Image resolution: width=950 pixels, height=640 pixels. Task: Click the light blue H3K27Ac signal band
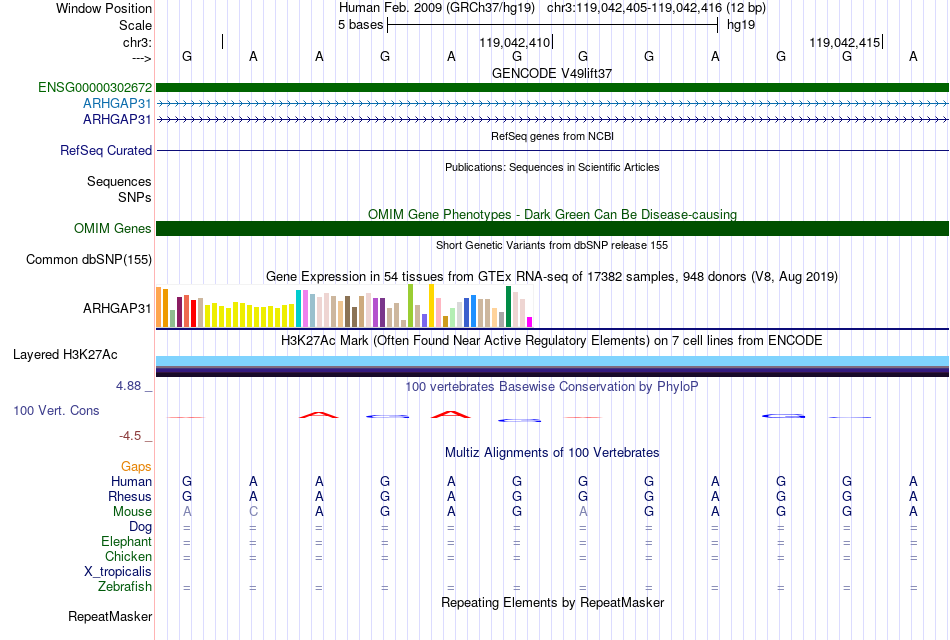[x=552, y=361]
